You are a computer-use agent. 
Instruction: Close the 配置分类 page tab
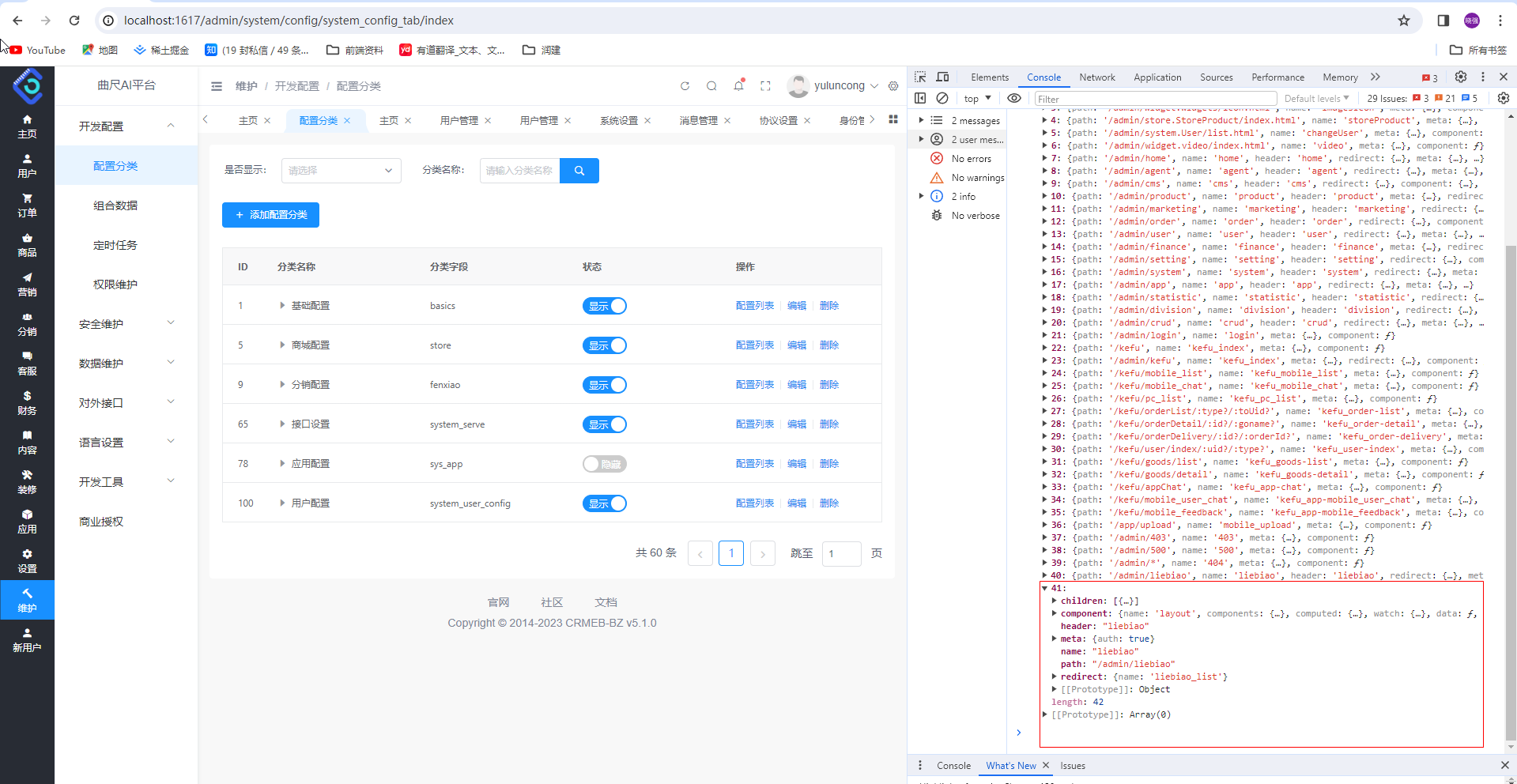(x=347, y=120)
